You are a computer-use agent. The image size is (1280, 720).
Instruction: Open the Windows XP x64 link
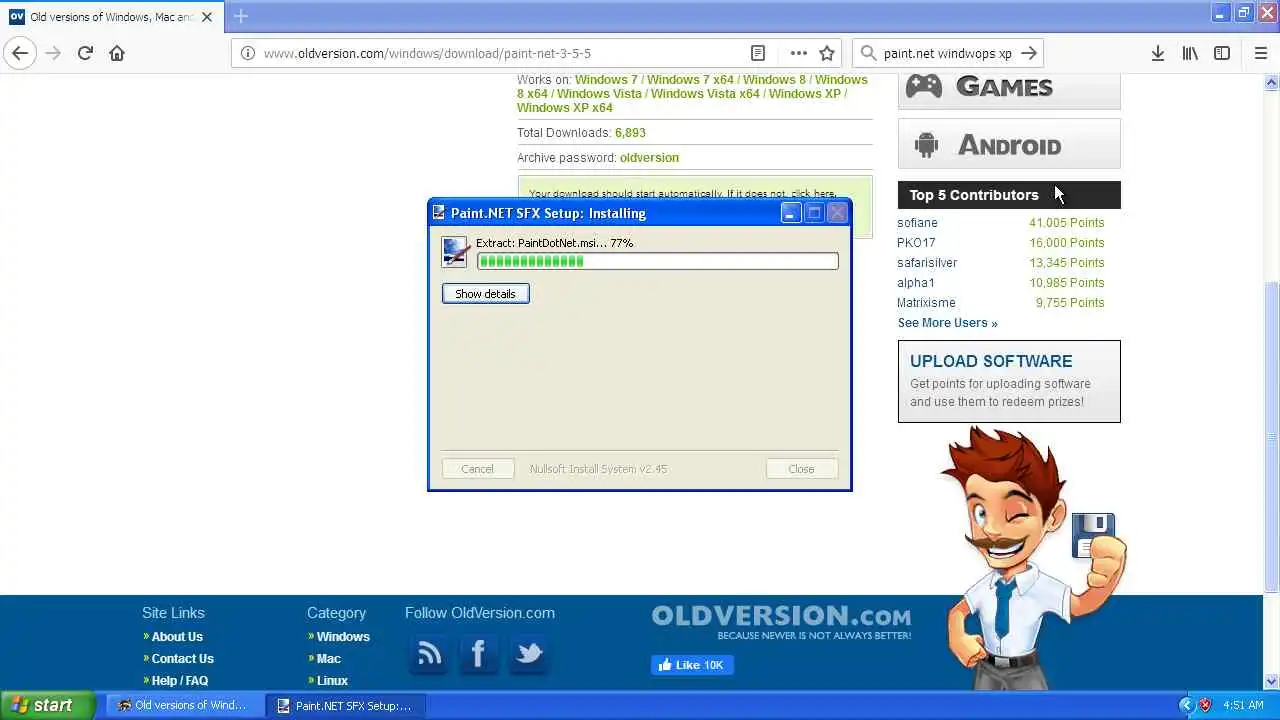tap(565, 108)
